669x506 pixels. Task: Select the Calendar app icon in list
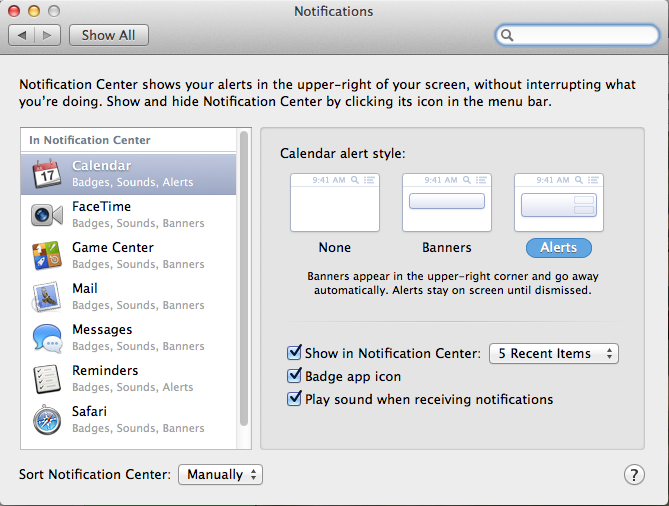[47, 174]
